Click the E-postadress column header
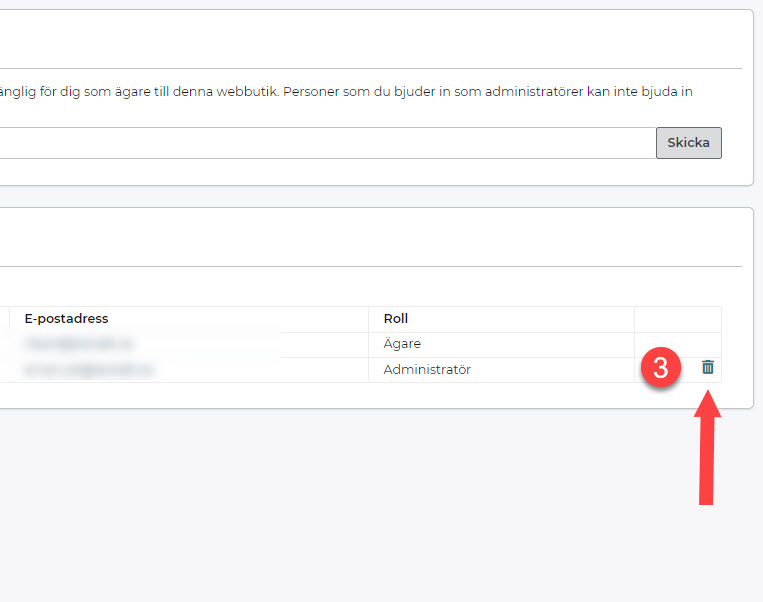Viewport: 763px width, 602px height. pyautogui.click(x=66, y=319)
